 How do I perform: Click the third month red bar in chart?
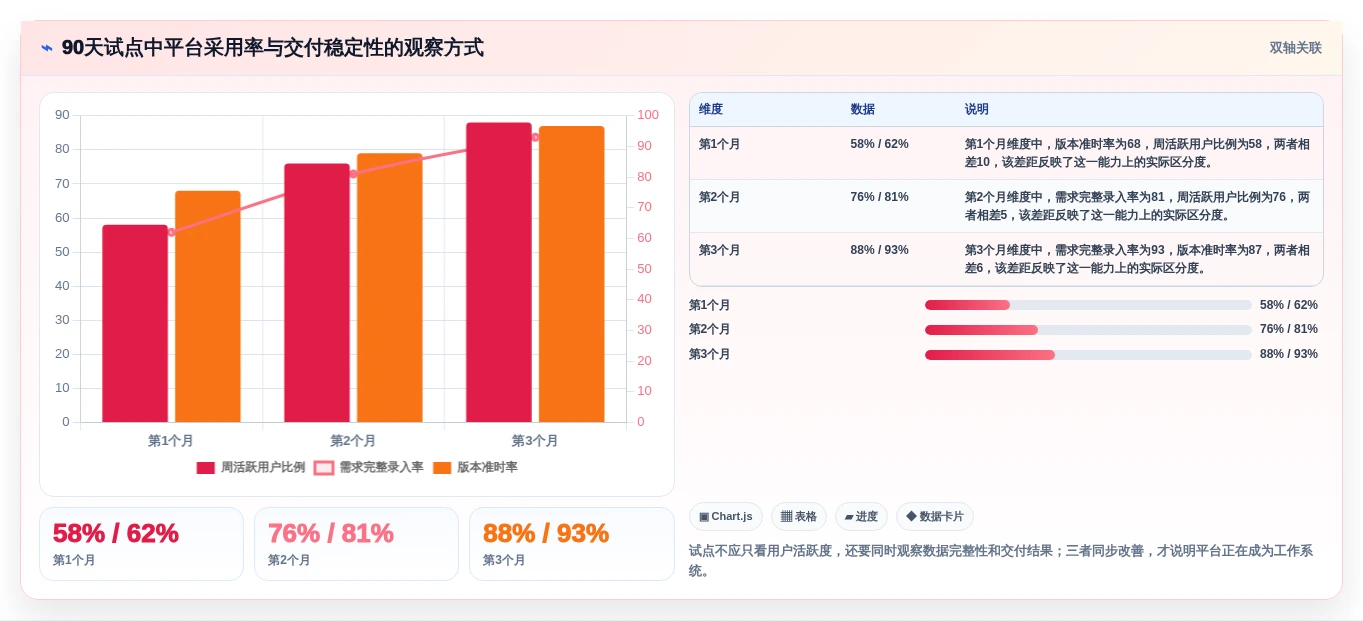pyautogui.click(x=499, y=272)
